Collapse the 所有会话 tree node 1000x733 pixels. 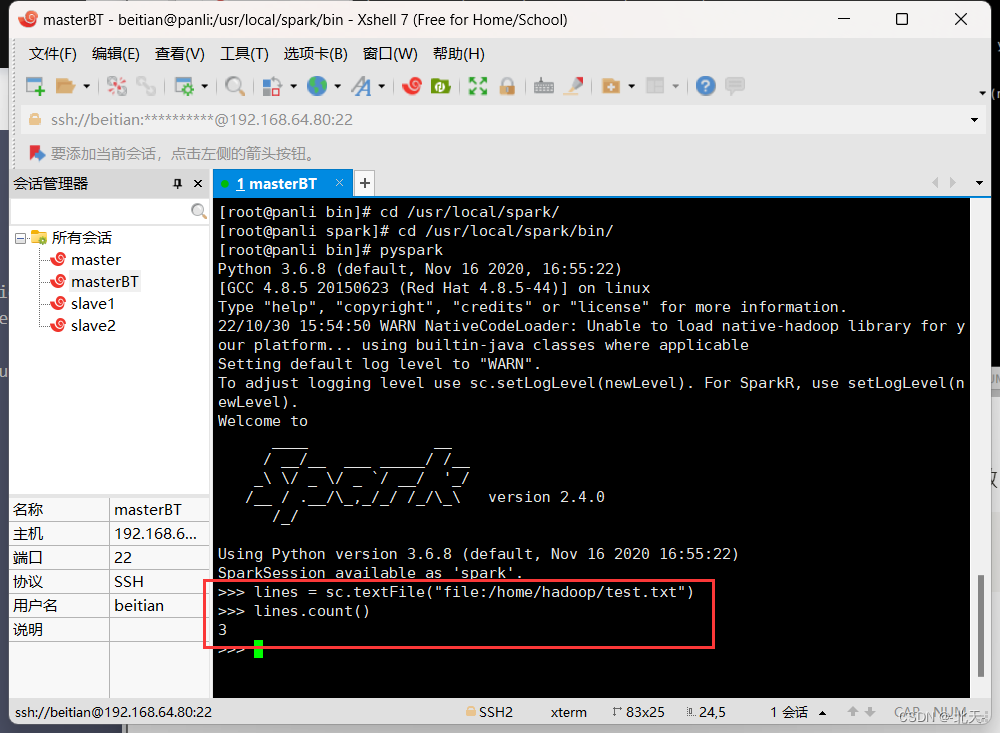[20, 238]
